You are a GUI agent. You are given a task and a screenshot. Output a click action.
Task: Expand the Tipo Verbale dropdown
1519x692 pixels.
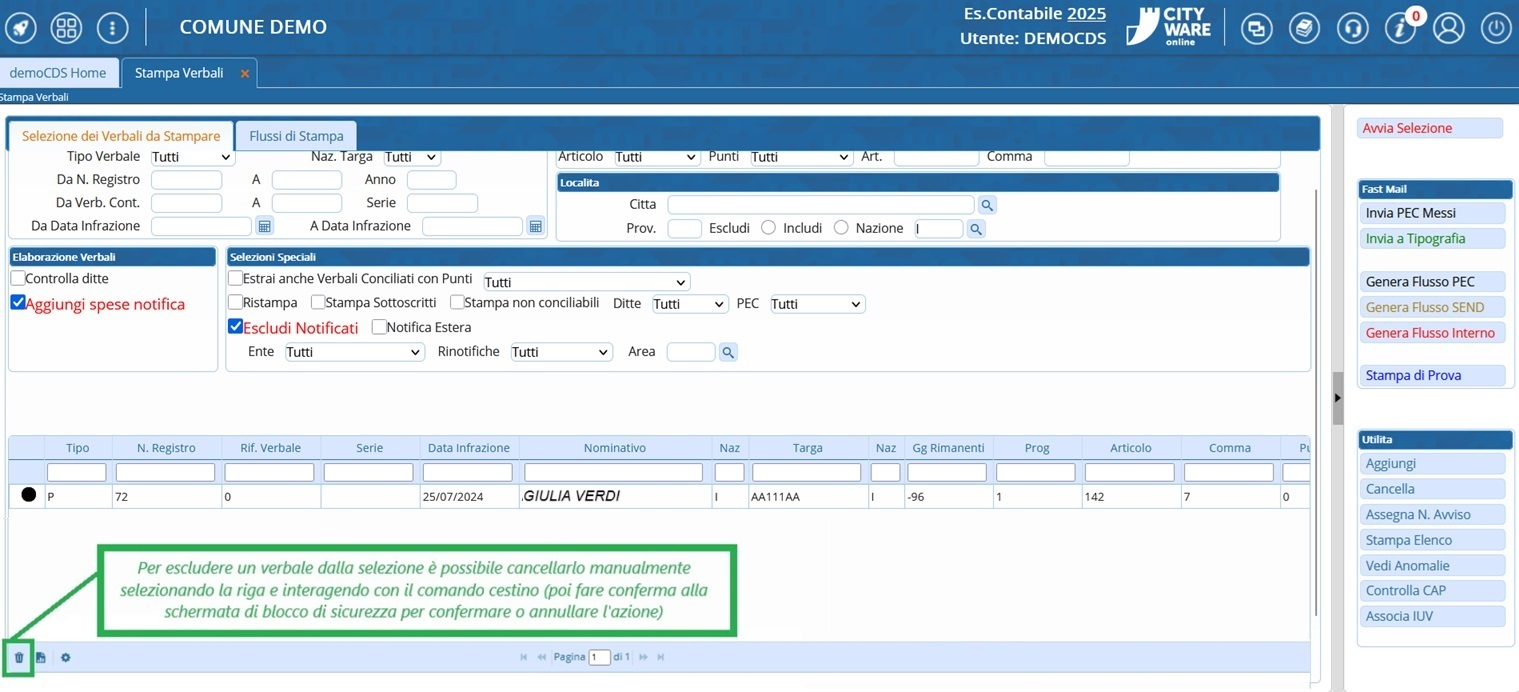192,158
